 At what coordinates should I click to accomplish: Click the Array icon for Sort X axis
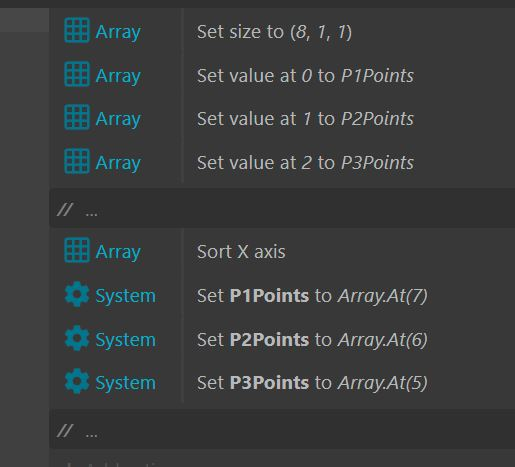pos(77,250)
